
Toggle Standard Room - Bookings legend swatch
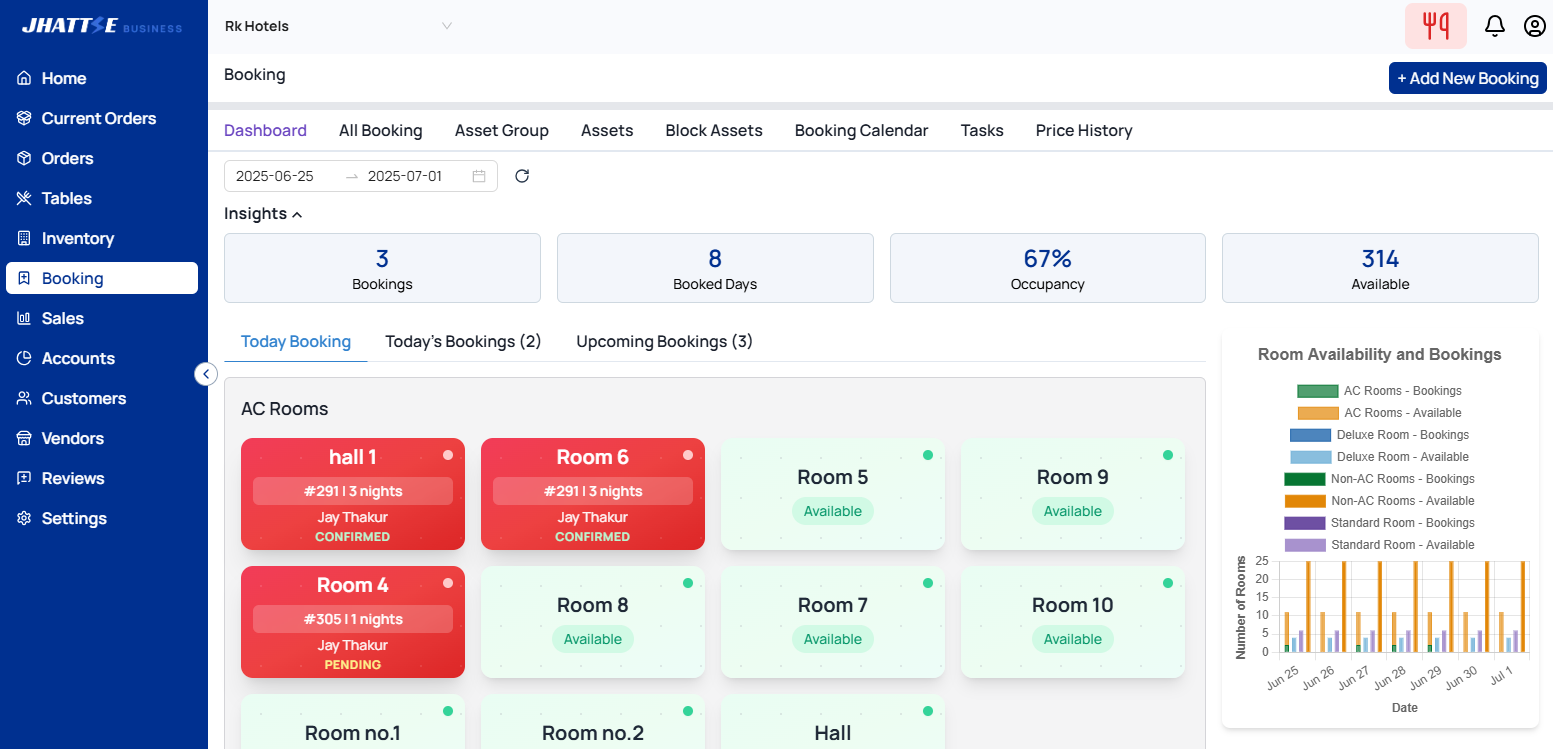click(x=1304, y=523)
